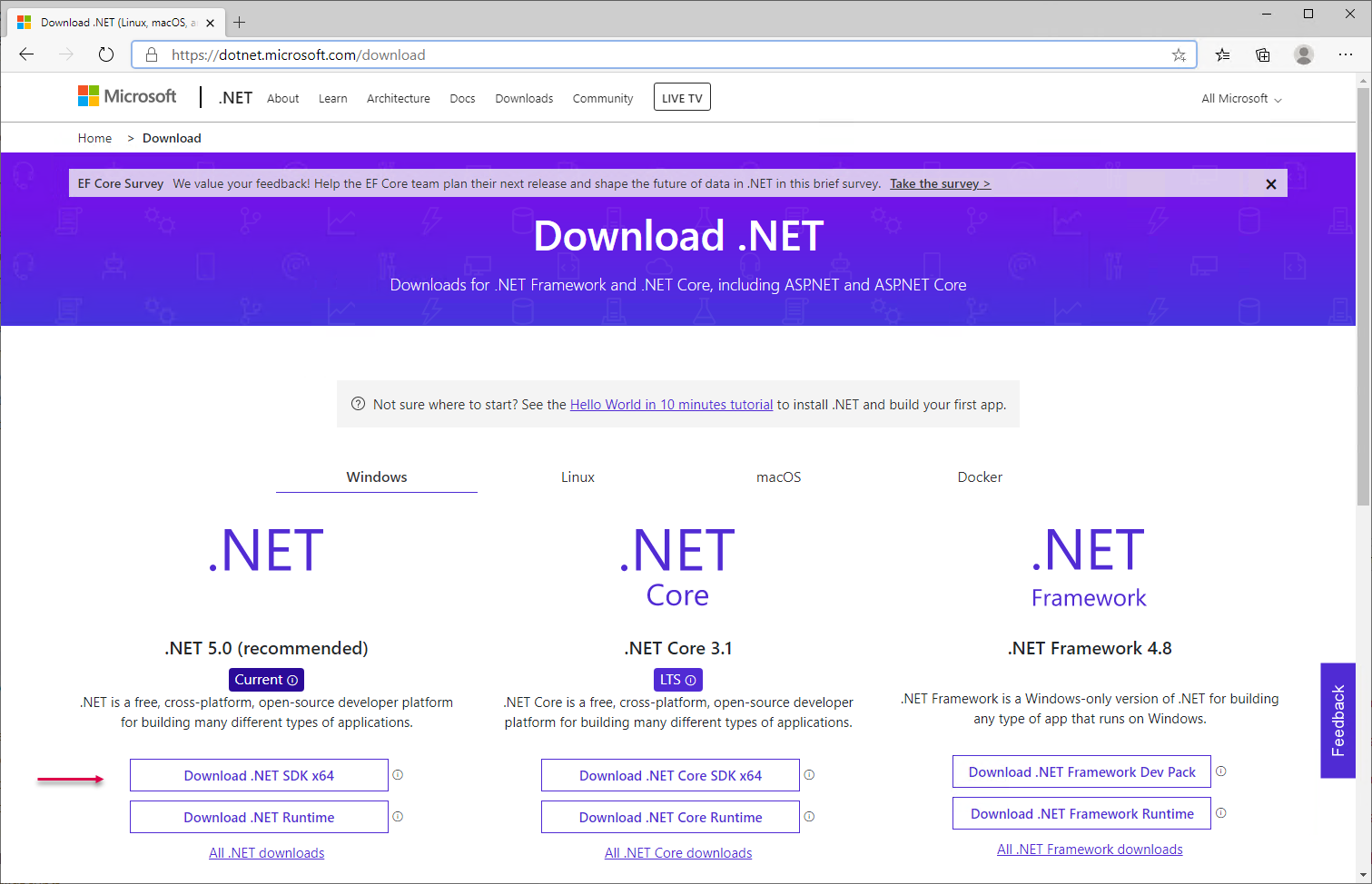The height and width of the screenshot is (884, 1372).
Task: Click the LIVE TV button
Action: tap(682, 97)
